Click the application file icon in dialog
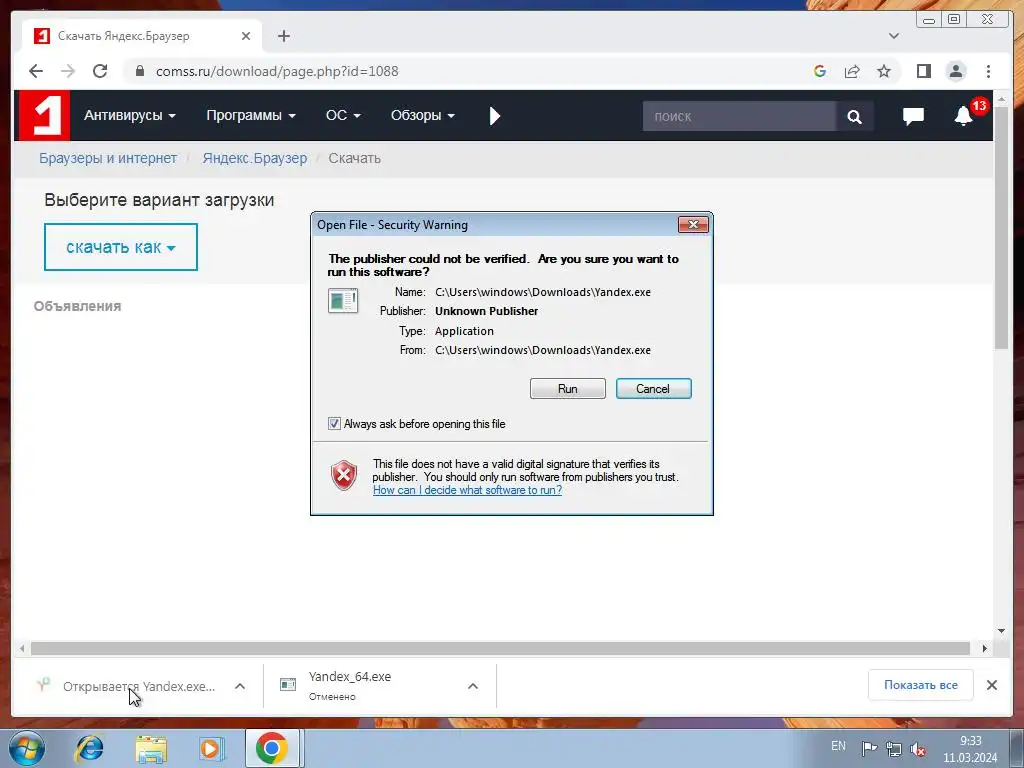Viewport: 1024px width, 768px height. 343,300
